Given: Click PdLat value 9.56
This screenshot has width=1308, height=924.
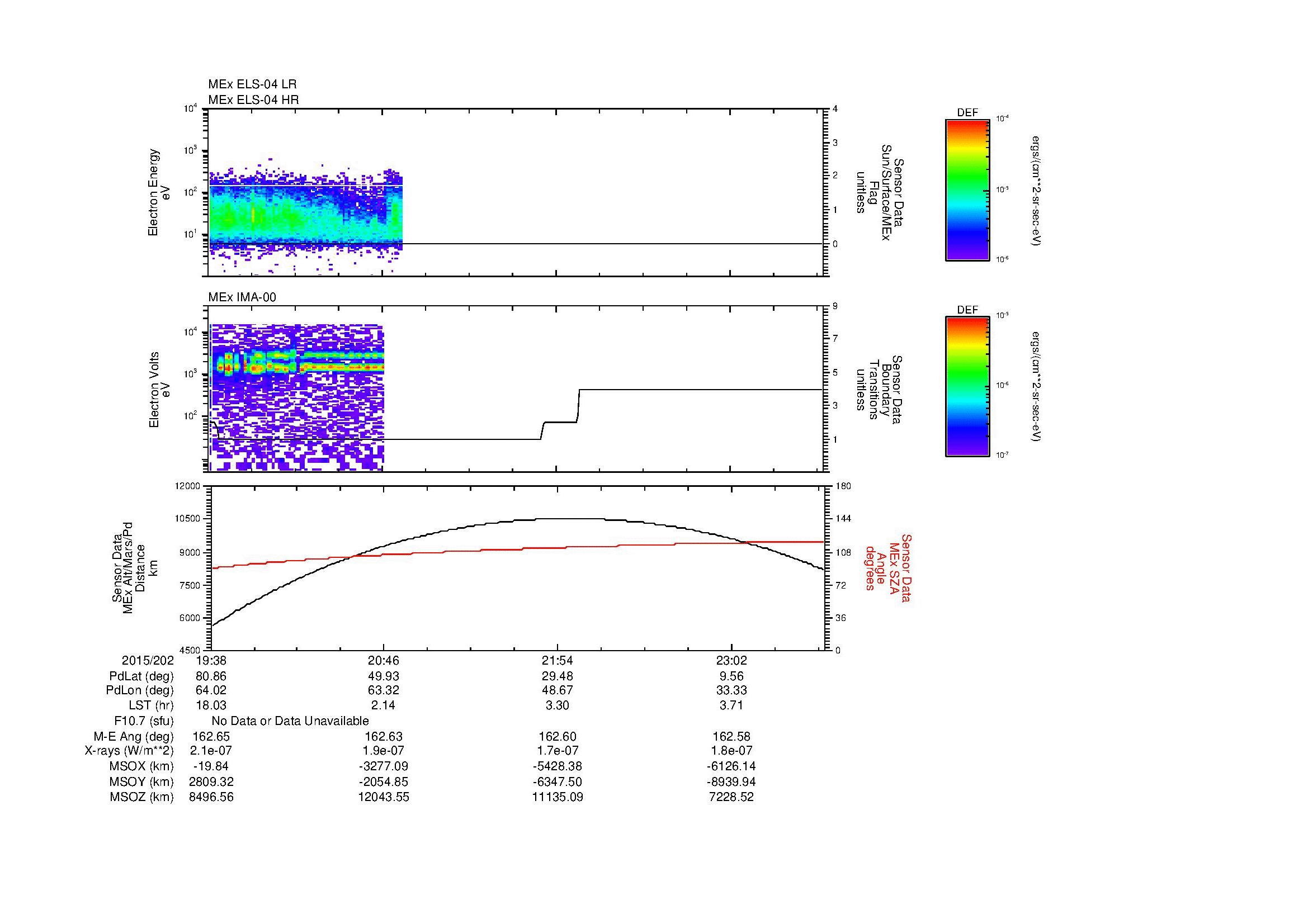Looking at the screenshot, I should (x=731, y=676).
